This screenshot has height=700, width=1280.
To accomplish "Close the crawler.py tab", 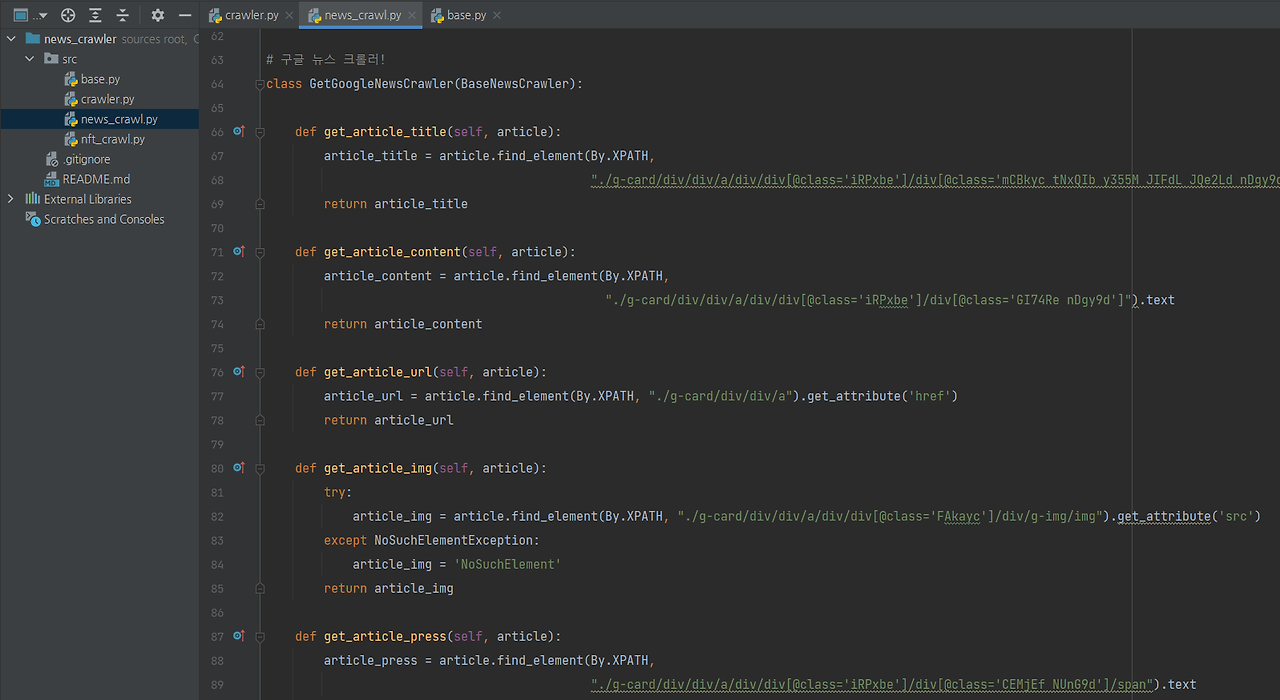I will click(289, 15).
